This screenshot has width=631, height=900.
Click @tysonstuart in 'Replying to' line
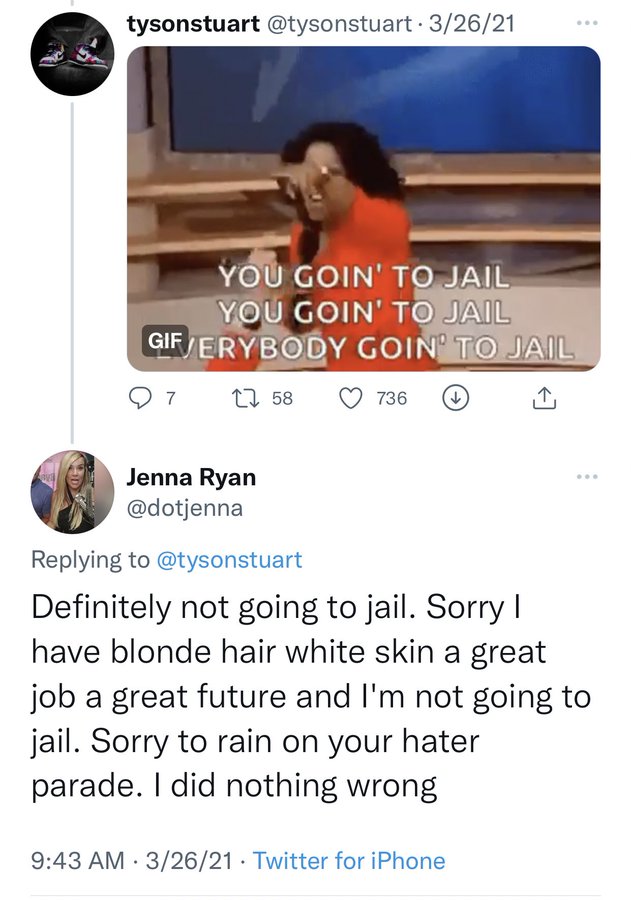[x=229, y=559]
